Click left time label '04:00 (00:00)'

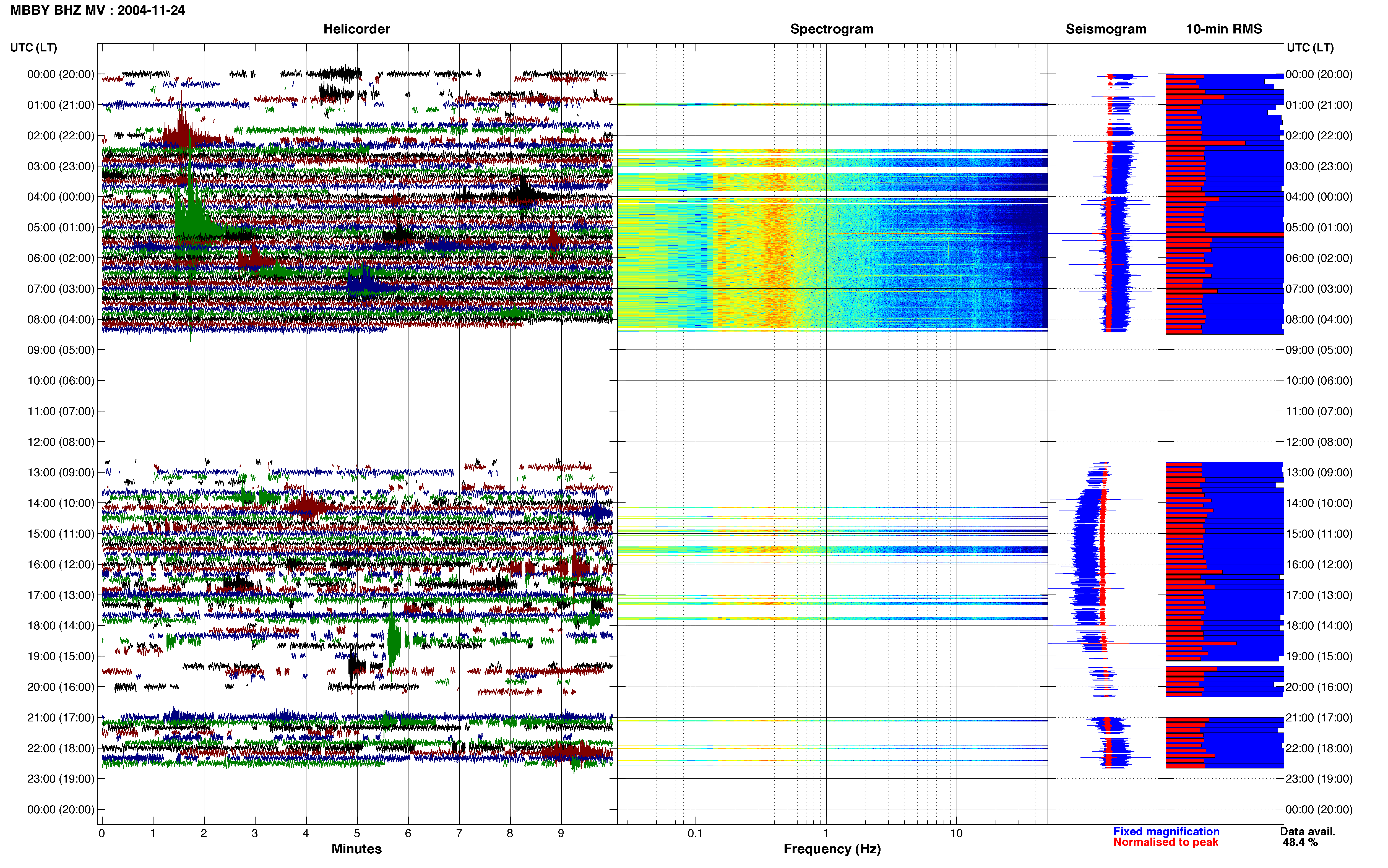coord(61,197)
